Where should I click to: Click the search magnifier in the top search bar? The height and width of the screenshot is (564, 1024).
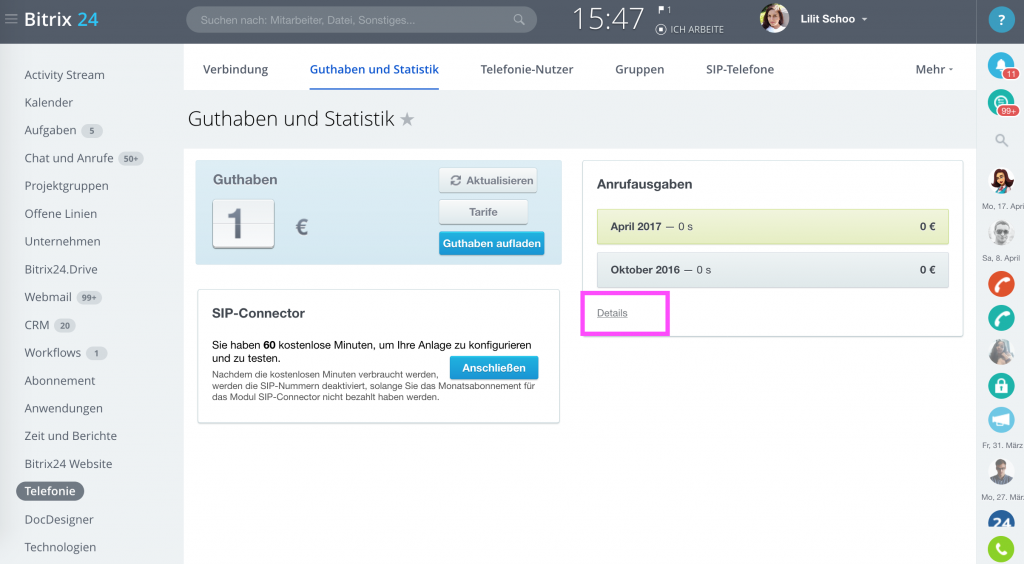(519, 20)
